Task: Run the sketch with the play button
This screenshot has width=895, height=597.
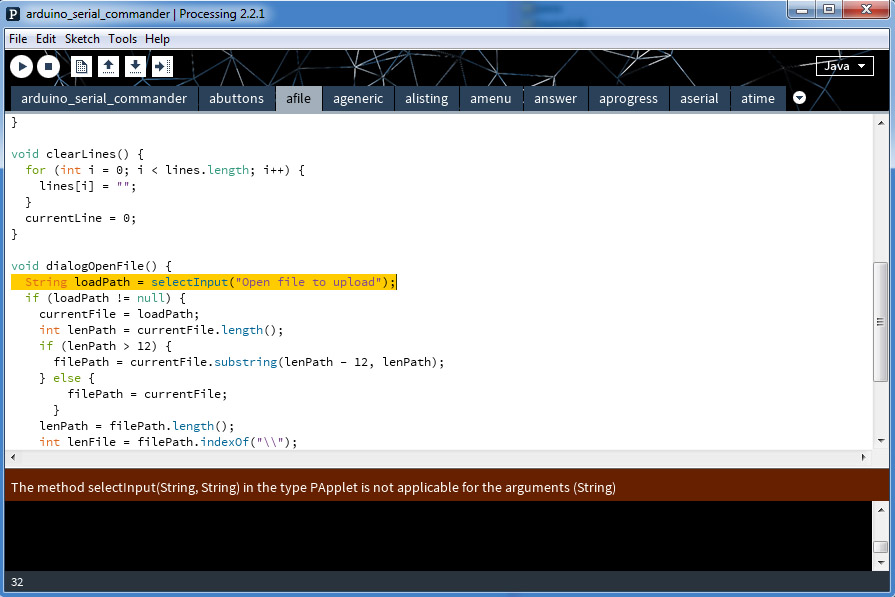Action: [22, 67]
